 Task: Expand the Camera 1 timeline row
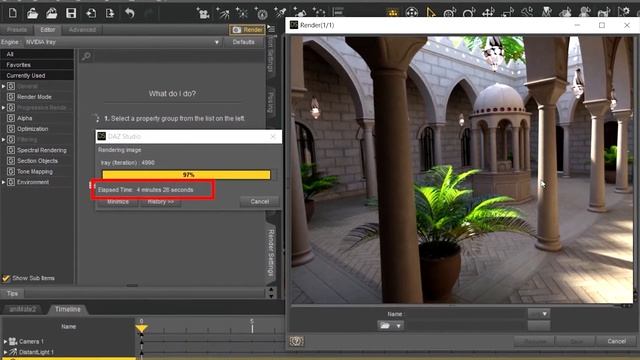(5, 341)
